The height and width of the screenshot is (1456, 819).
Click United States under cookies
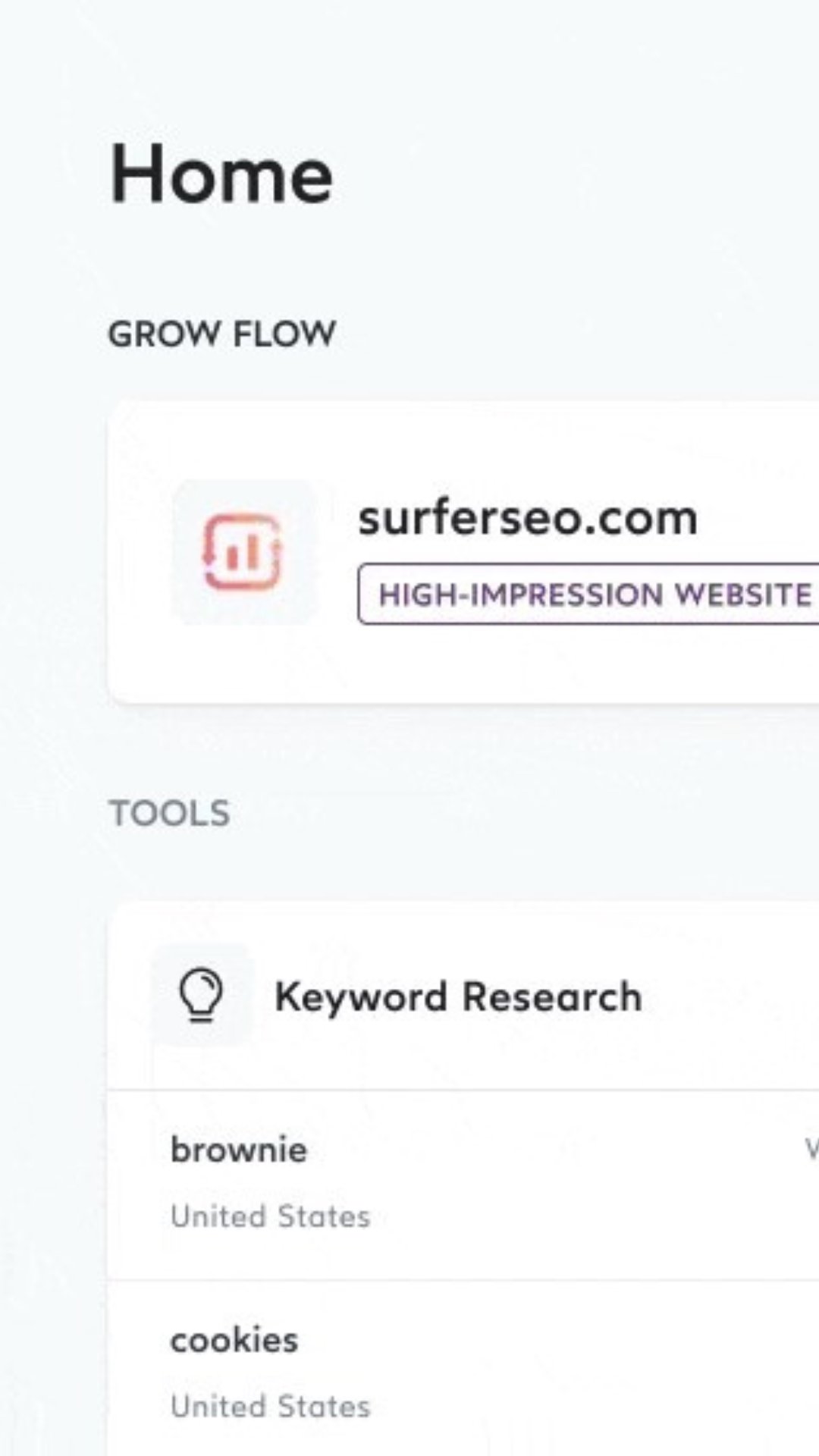pos(271,1407)
